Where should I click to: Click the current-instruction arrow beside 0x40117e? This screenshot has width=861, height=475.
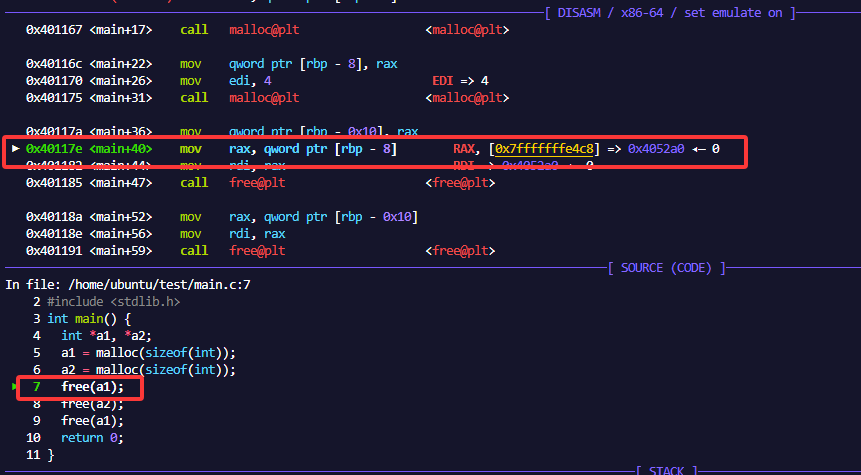pyautogui.click(x=15, y=149)
